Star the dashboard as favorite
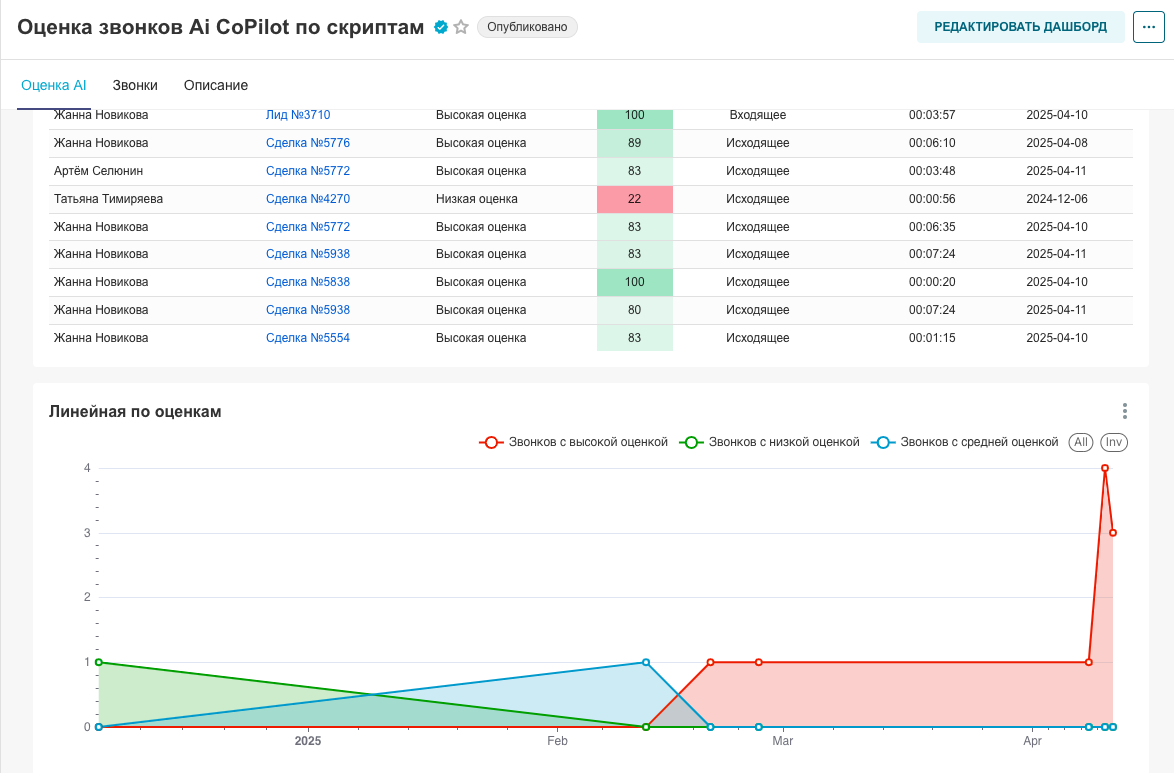Viewport: 1174px width, 773px height. (x=461, y=28)
